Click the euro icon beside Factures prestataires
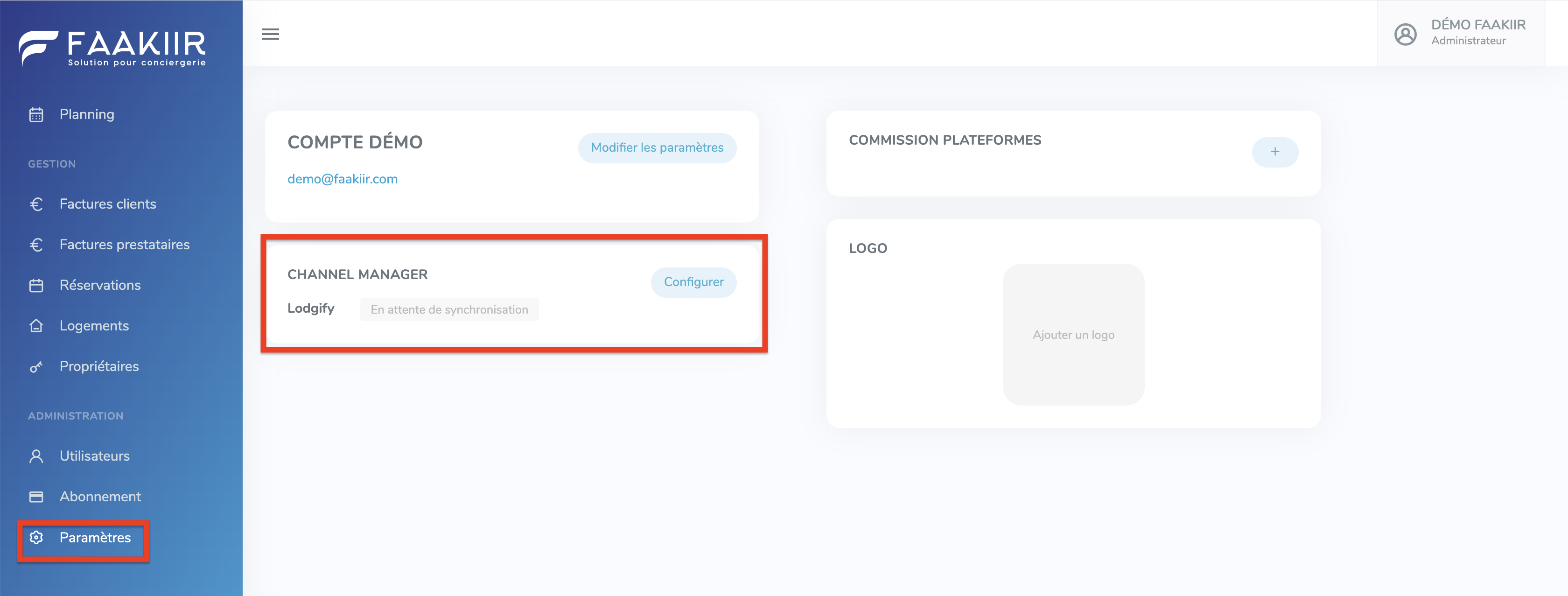 (36, 245)
